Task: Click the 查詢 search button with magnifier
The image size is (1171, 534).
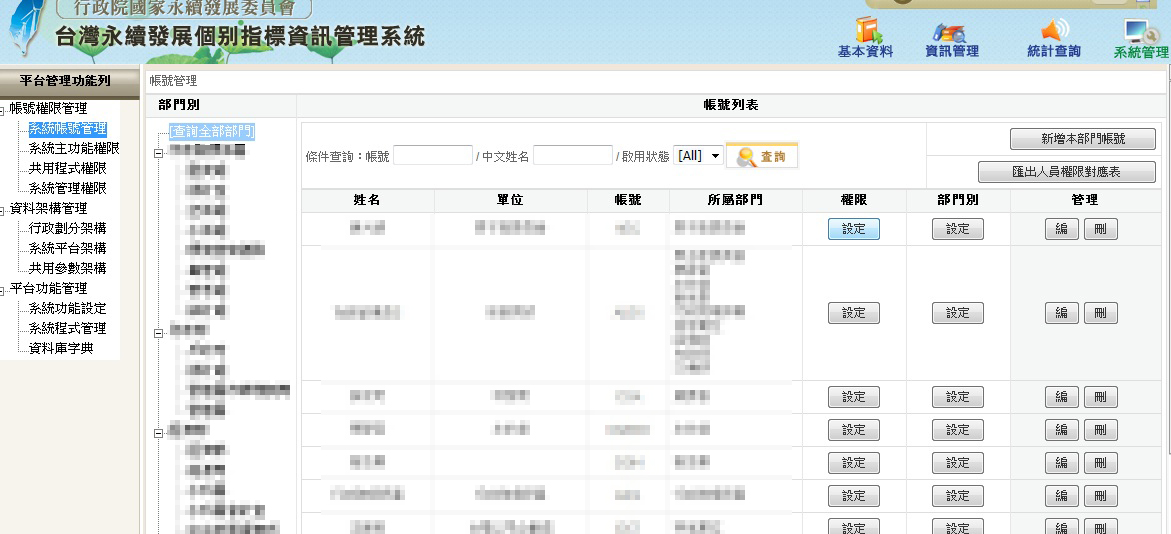Action: pyautogui.click(x=762, y=157)
